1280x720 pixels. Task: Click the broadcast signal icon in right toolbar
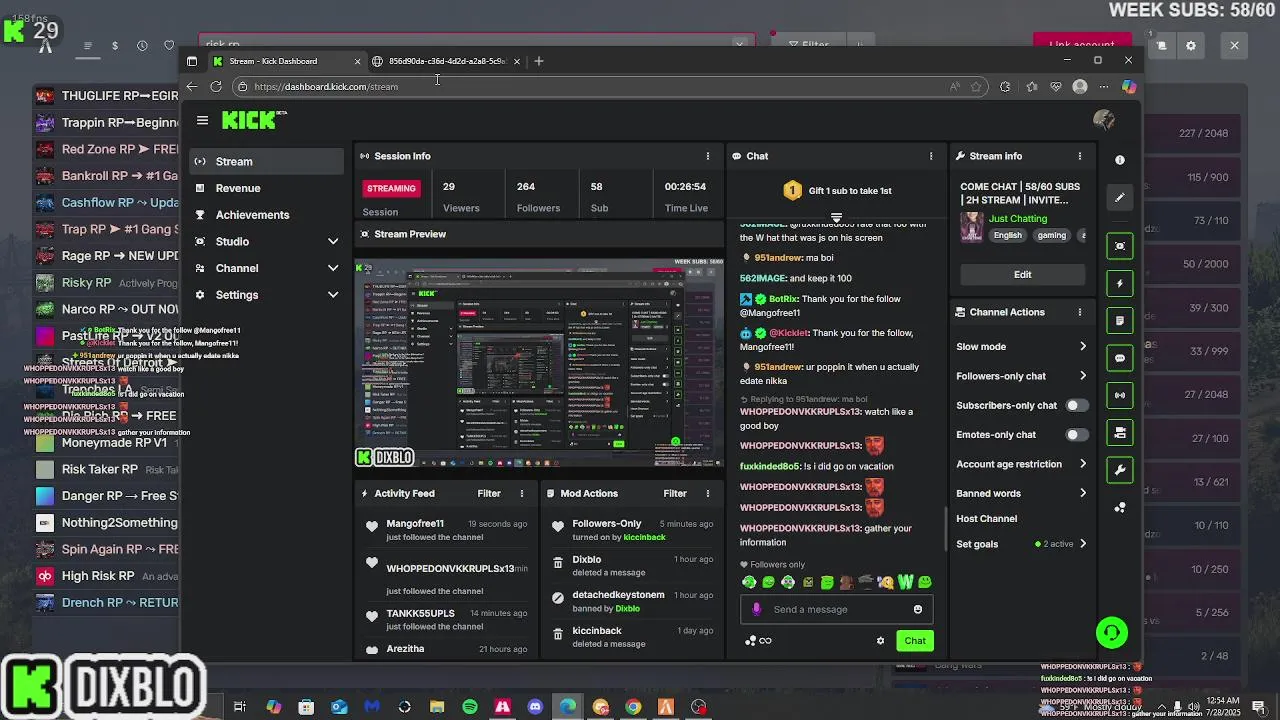coord(1120,395)
